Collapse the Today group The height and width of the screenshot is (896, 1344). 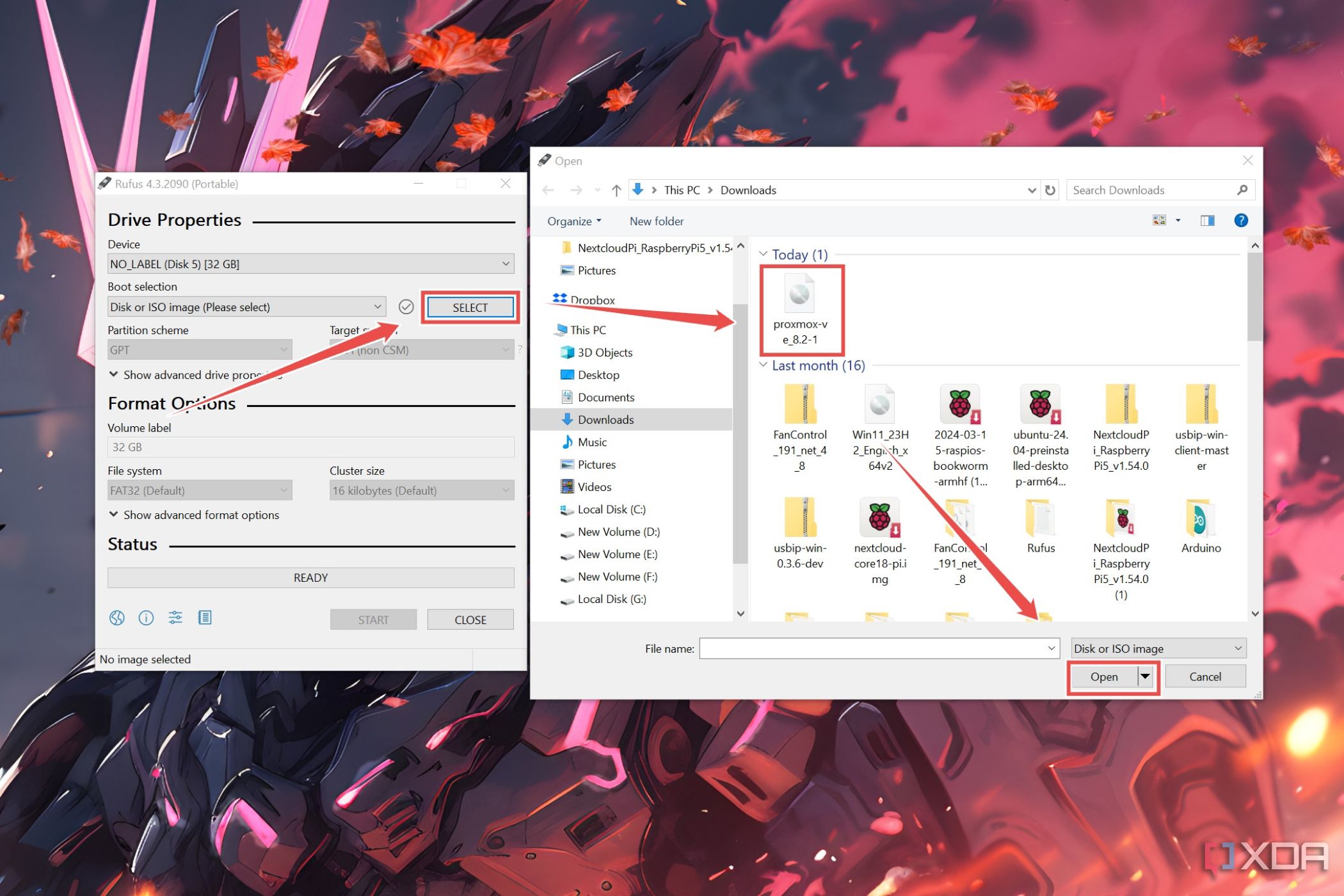pyautogui.click(x=763, y=255)
